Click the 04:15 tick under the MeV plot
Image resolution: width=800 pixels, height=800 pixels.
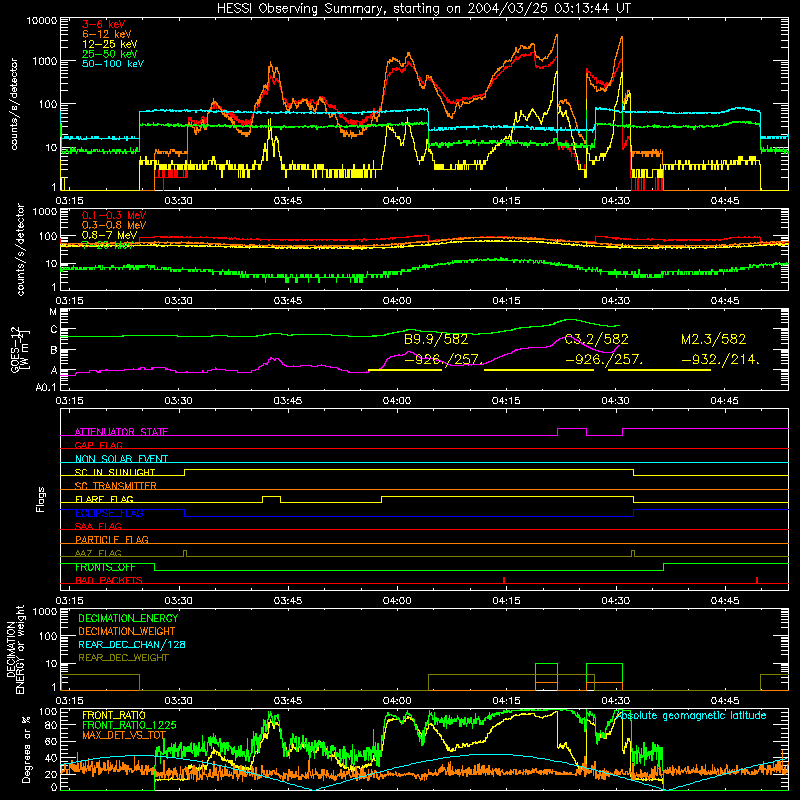click(506, 301)
